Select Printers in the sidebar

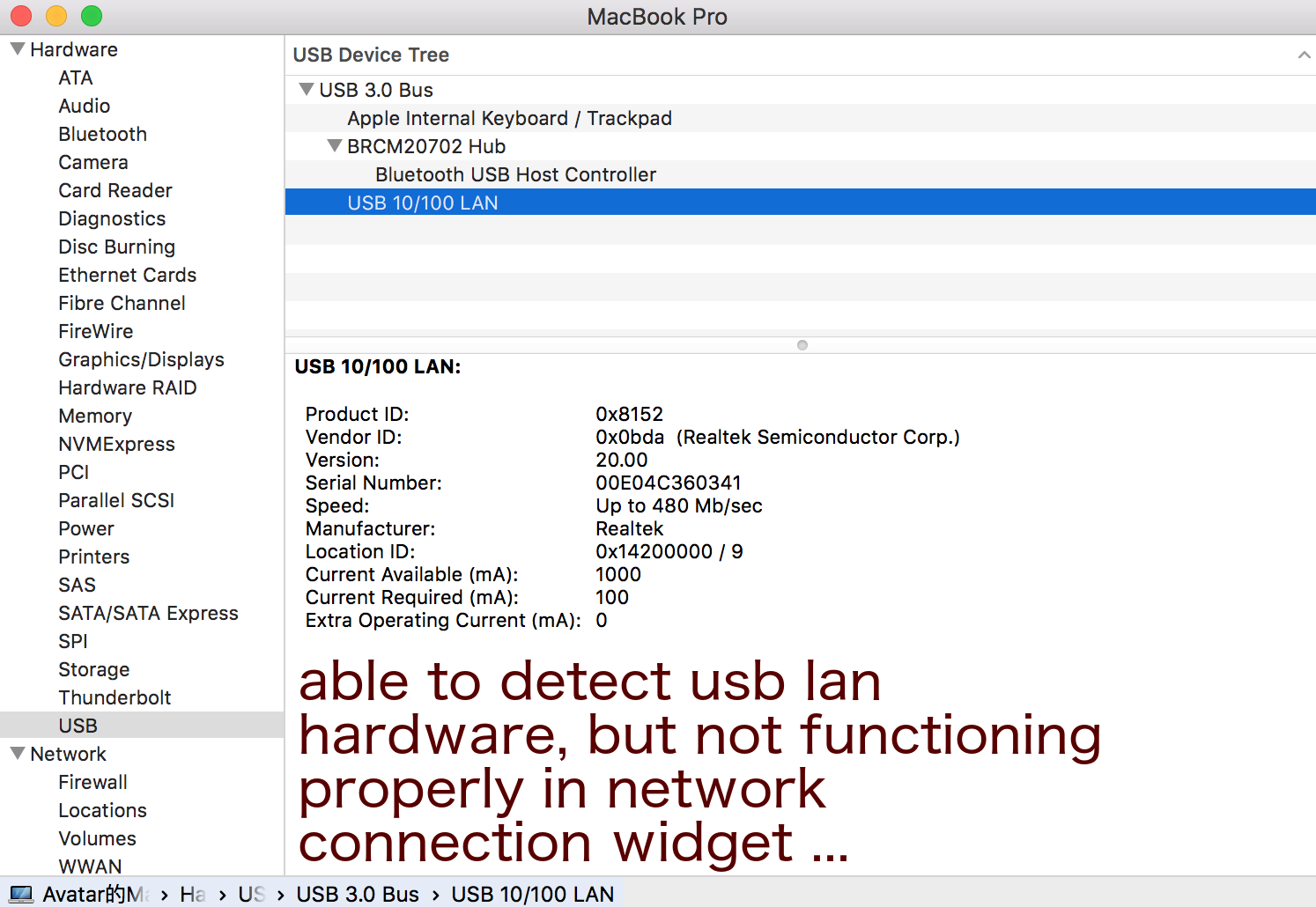[94, 557]
